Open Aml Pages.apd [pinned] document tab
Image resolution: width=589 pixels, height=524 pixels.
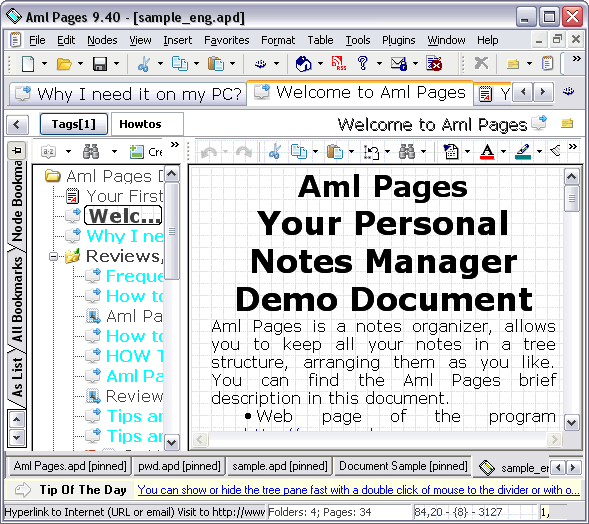coord(70,466)
